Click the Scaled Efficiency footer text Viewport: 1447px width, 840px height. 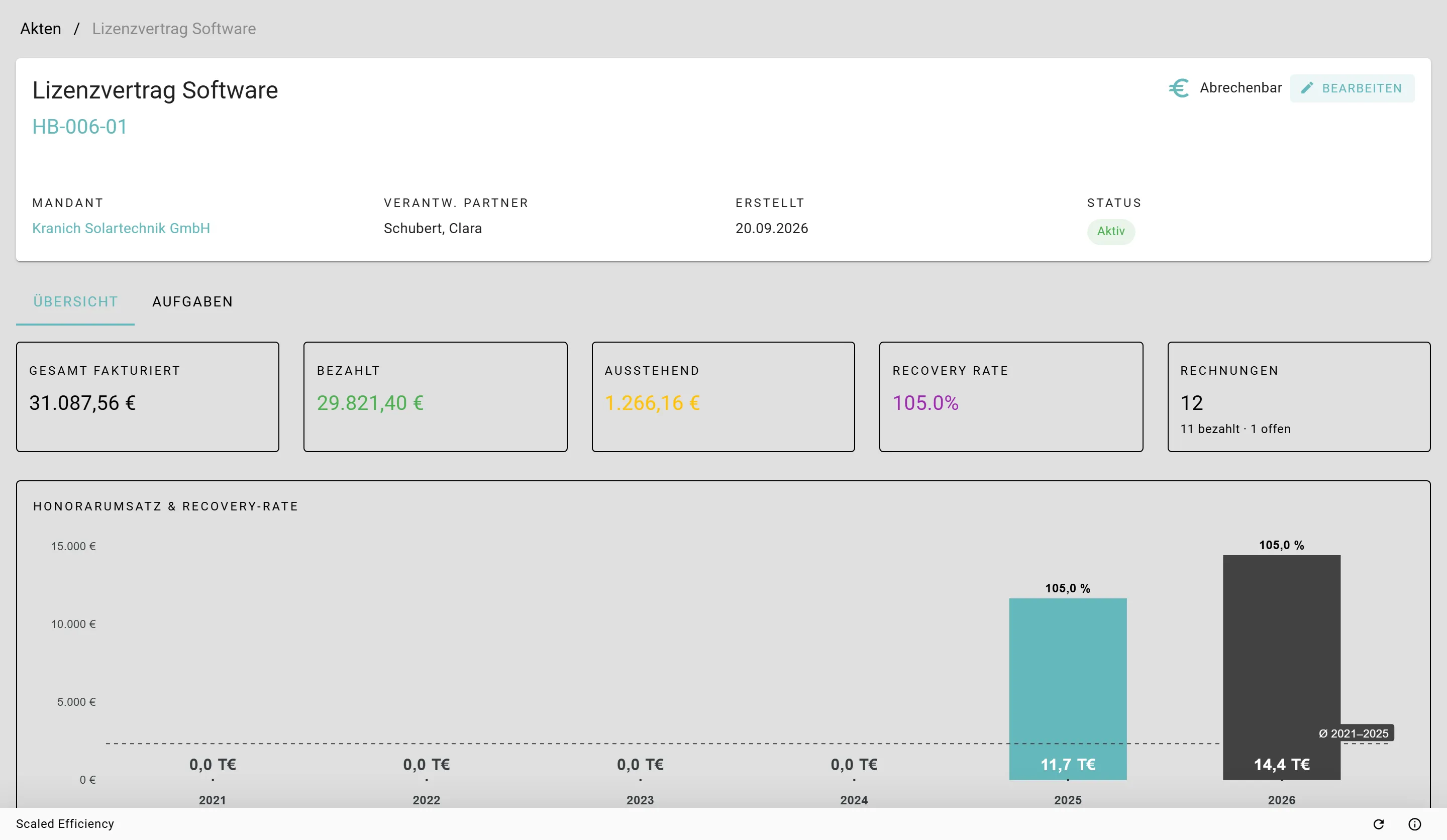65,824
